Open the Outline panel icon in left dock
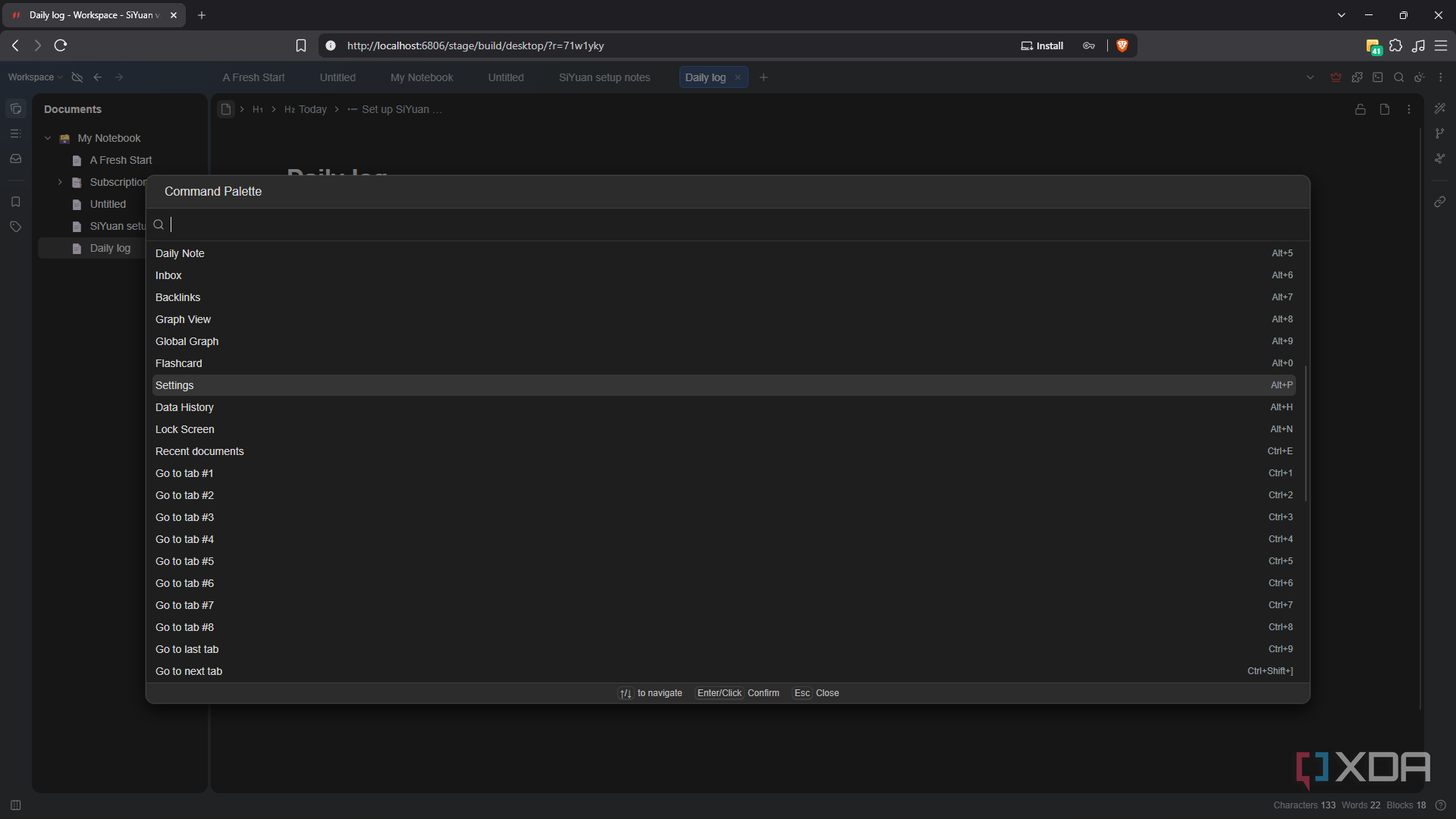This screenshot has width=1456, height=819. click(15, 134)
